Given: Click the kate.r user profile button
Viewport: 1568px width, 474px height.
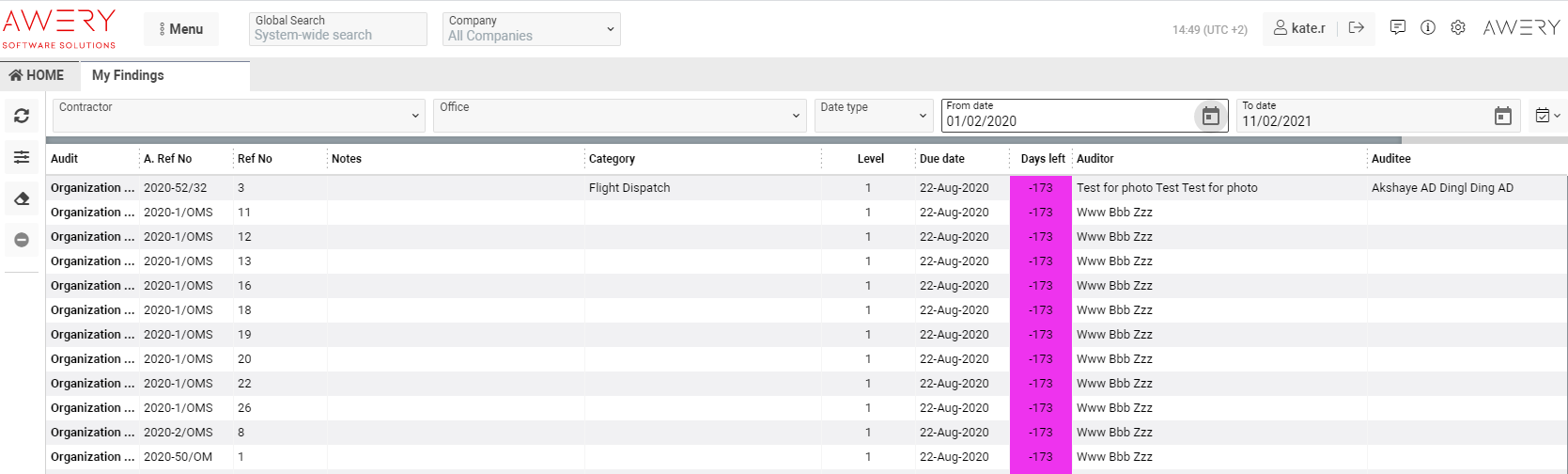Looking at the screenshot, I should point(1299,28).
